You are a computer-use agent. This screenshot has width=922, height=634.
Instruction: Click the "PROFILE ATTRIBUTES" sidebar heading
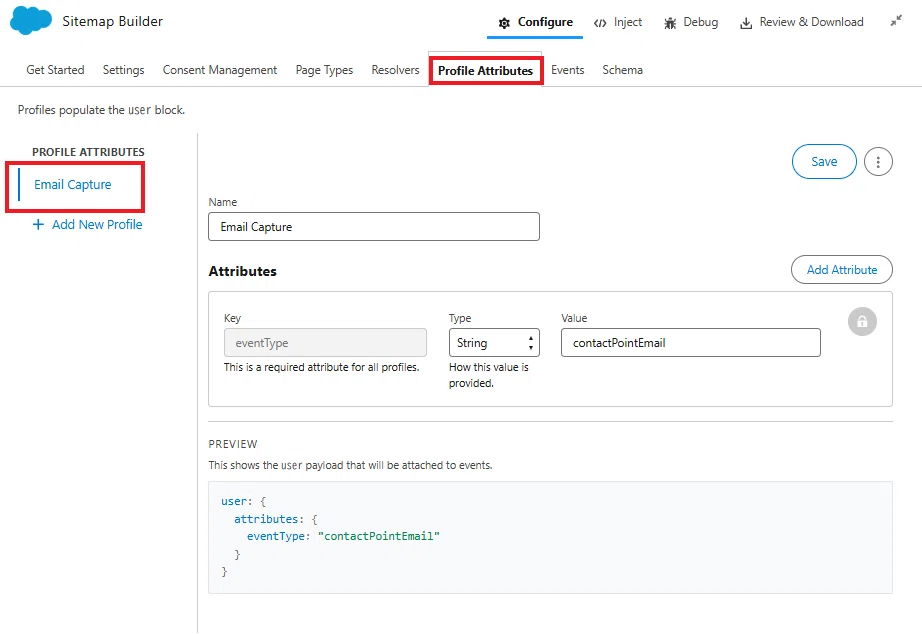point(88,152)
